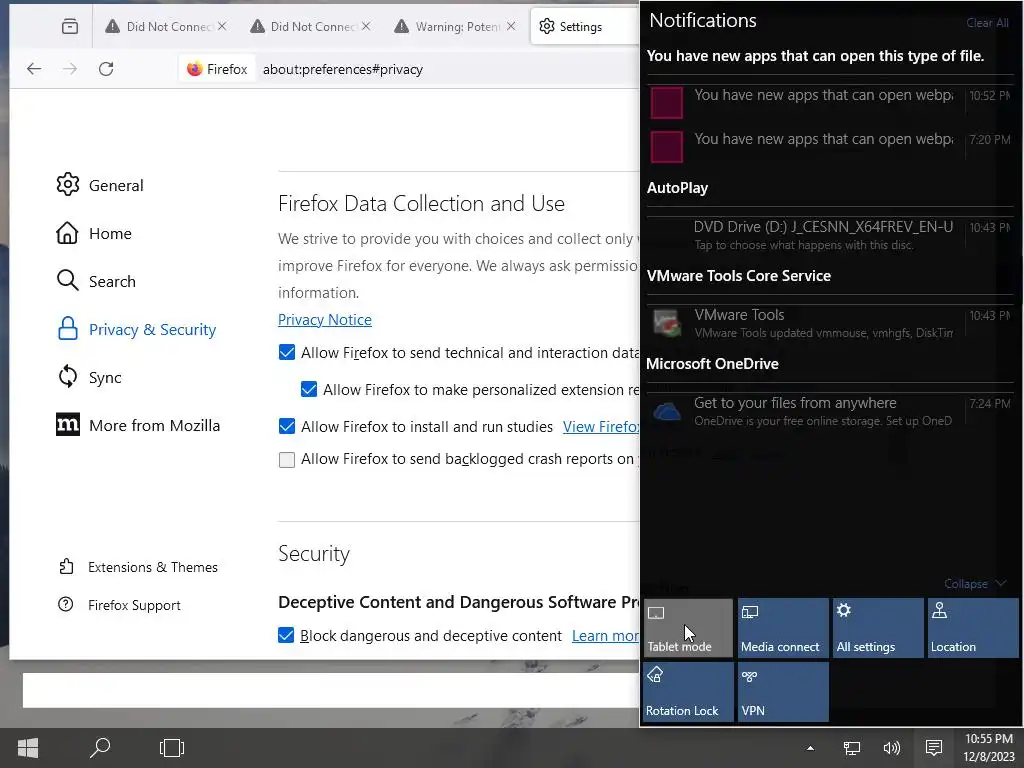
Task: Open VPN quick action
Action: (782, 692)
